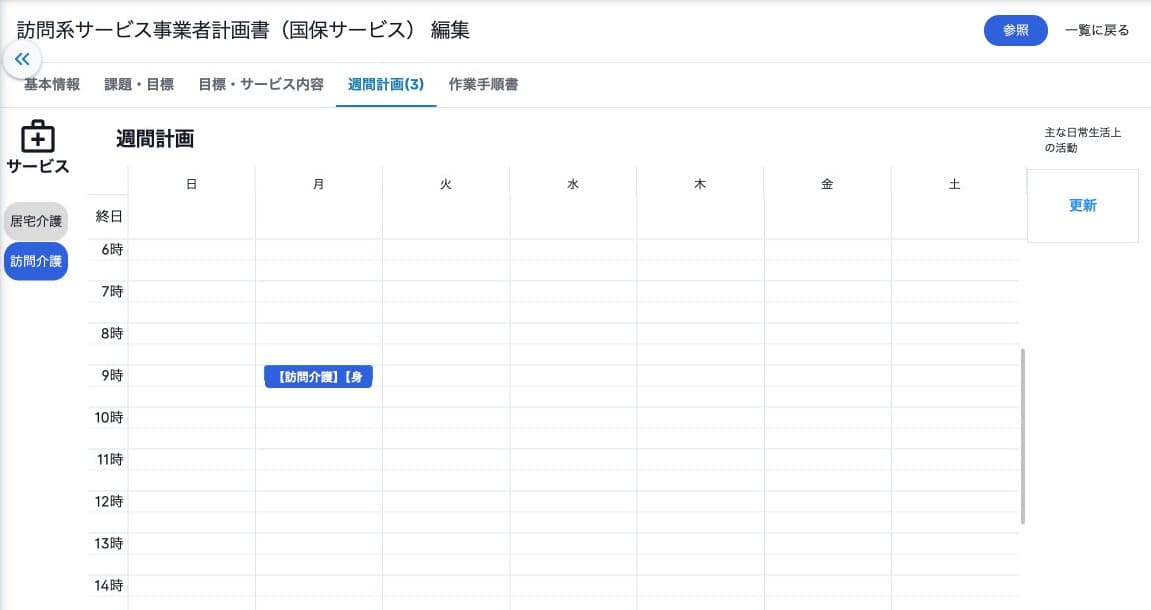
Task: Click the 月 column header
Action: click(x=319, y=184)
